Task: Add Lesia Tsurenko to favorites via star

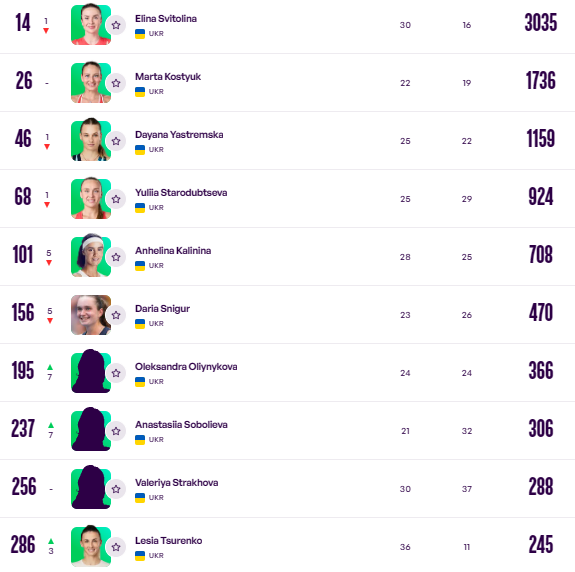Action: (x=116, y=547)
